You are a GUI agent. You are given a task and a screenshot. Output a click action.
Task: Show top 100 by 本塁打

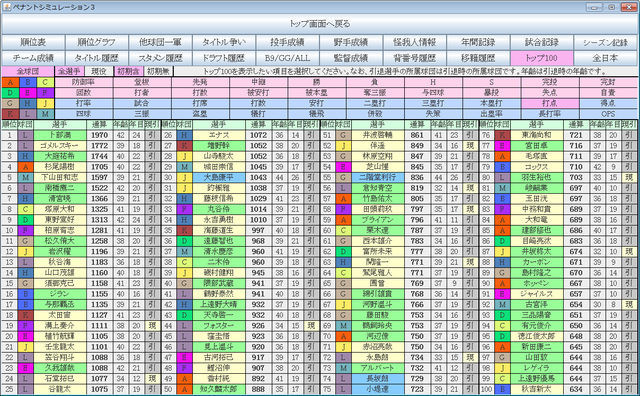[x=491, y=103]
